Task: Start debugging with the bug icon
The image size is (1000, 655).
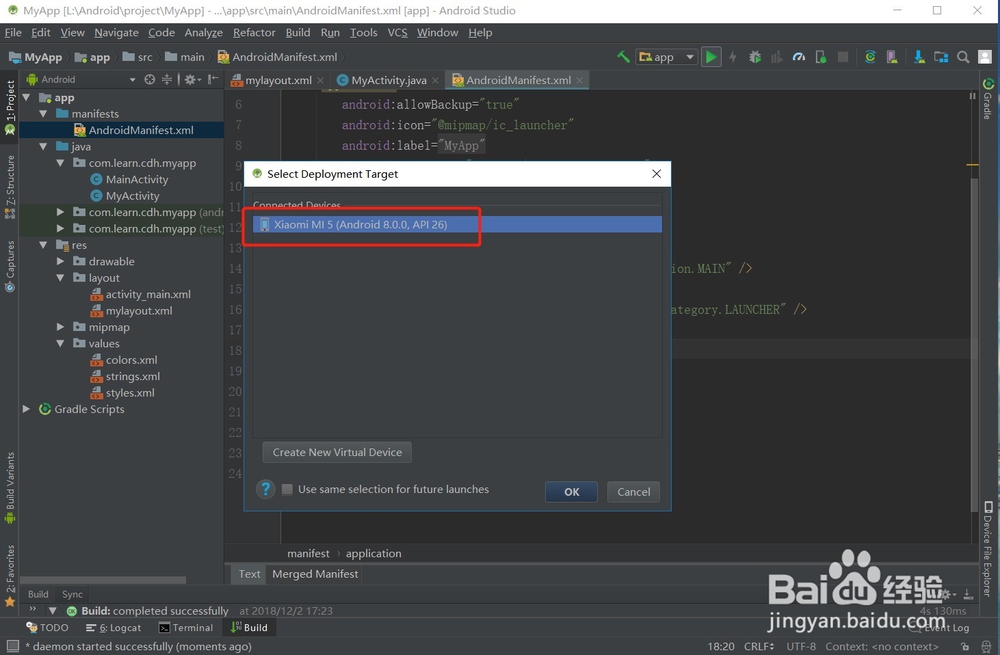Action: (x=755, y=57)
